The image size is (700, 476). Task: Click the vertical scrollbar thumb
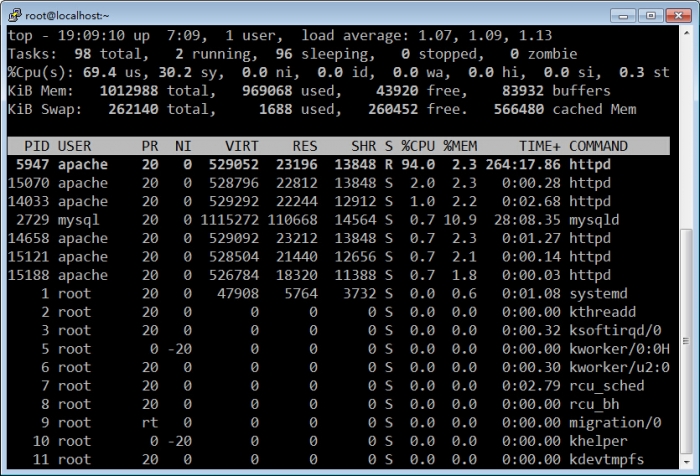coord(686,342)
